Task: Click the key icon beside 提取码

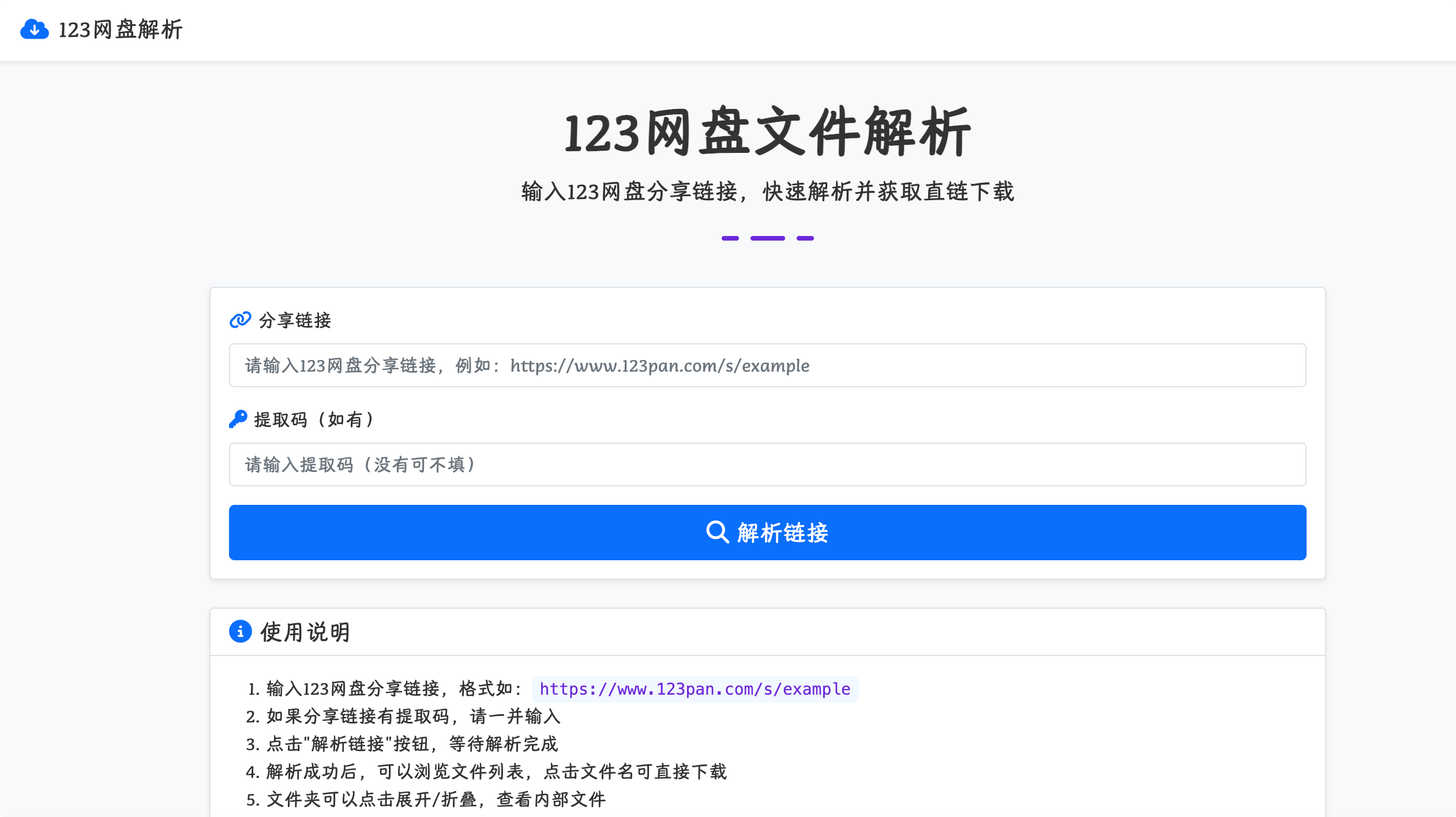Action: pyautogui.click(x=238, y=419)
